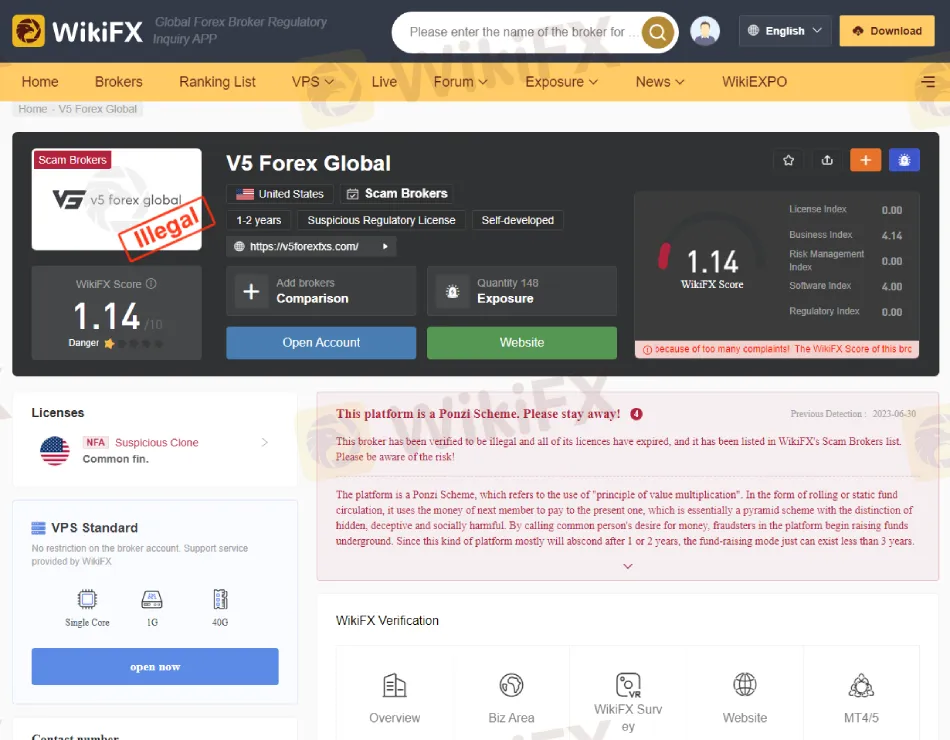Screen dimensions: 950x740
Task: Expand the Ponzi warning chevron
Action: pos(628,566)
